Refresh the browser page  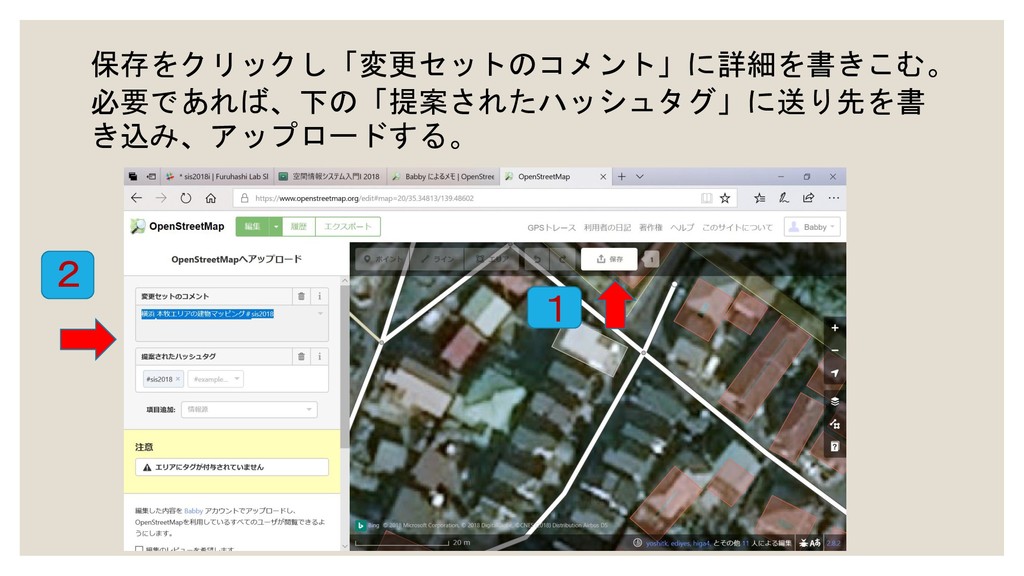[185, 198]
